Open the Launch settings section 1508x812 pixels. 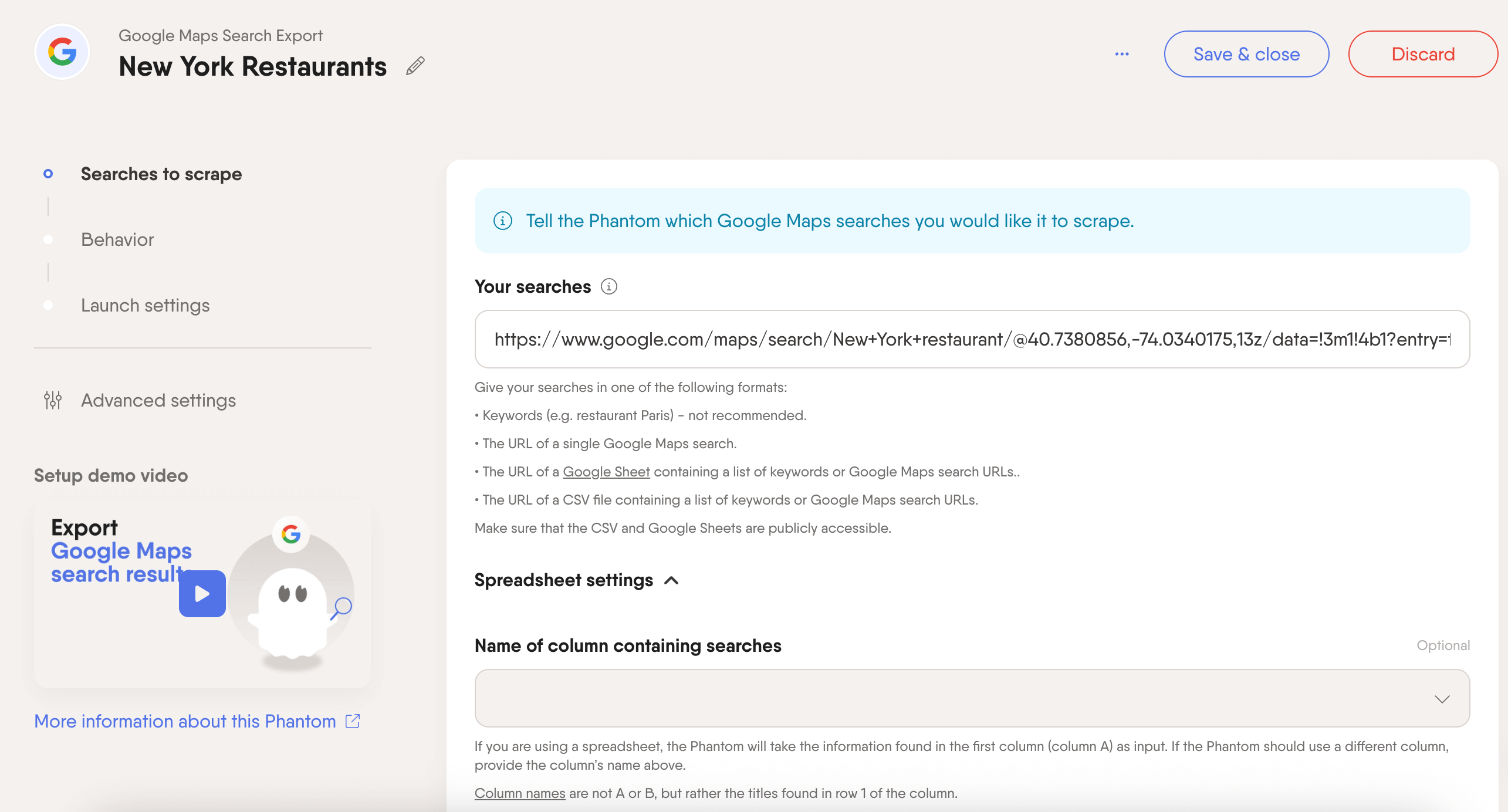[x=145, y=305]
